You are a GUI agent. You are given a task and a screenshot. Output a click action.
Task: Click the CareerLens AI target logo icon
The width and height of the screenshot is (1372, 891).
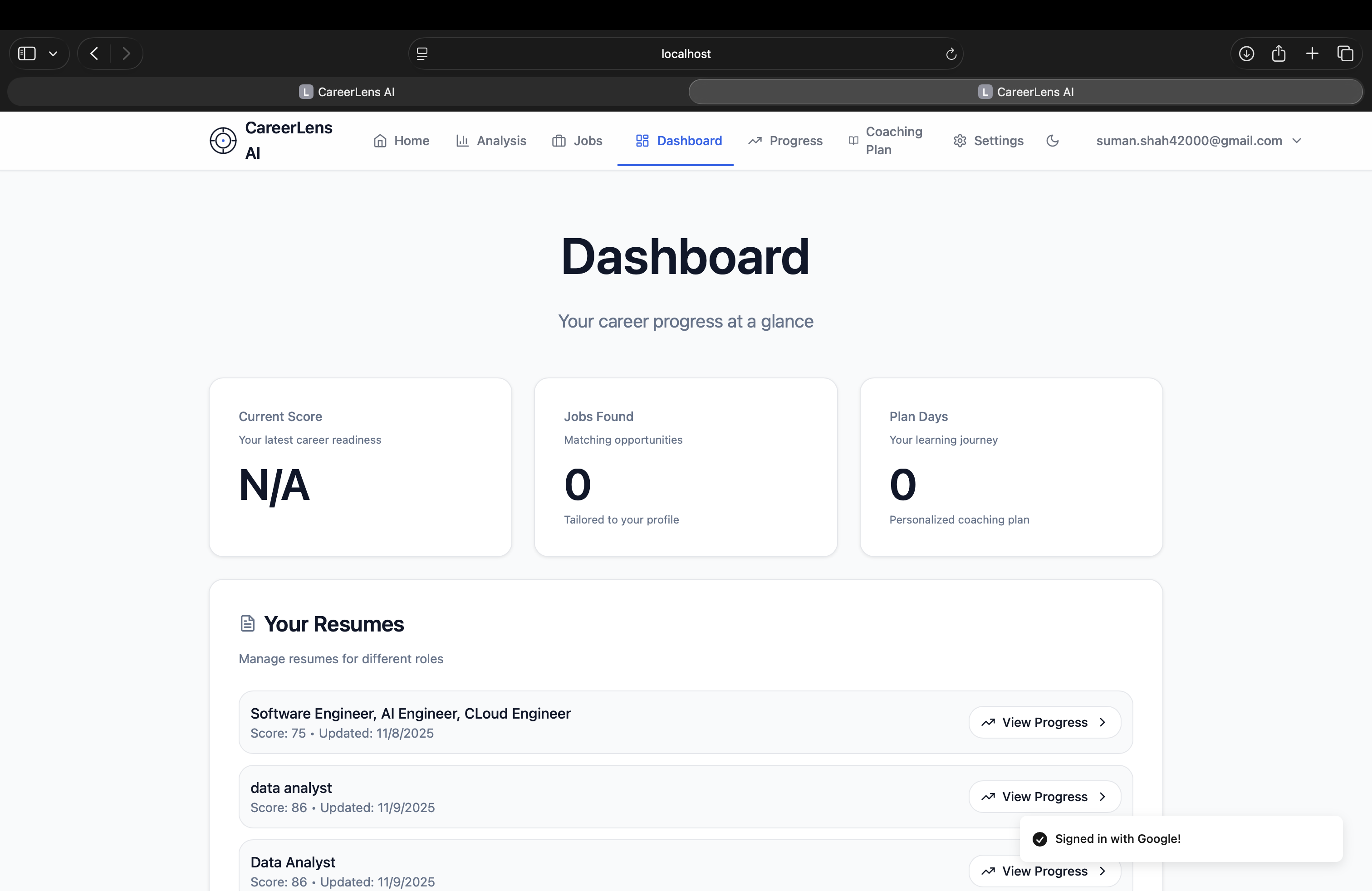click(222, 141)
